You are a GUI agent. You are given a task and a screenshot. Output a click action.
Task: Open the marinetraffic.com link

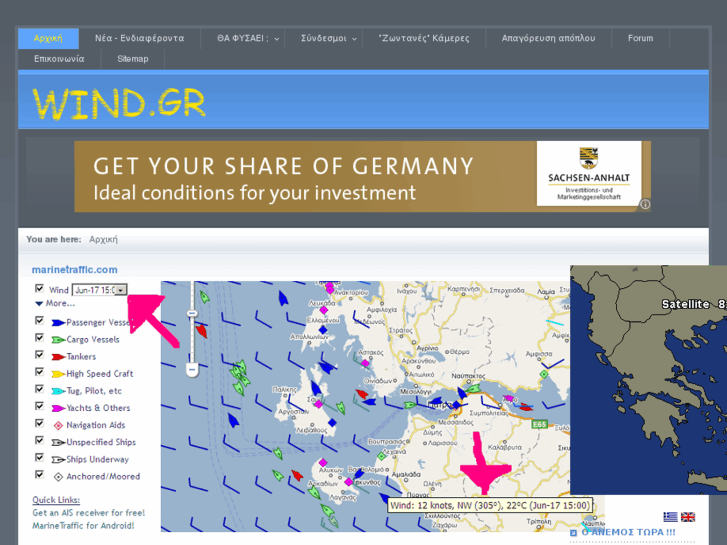[75, 269]
